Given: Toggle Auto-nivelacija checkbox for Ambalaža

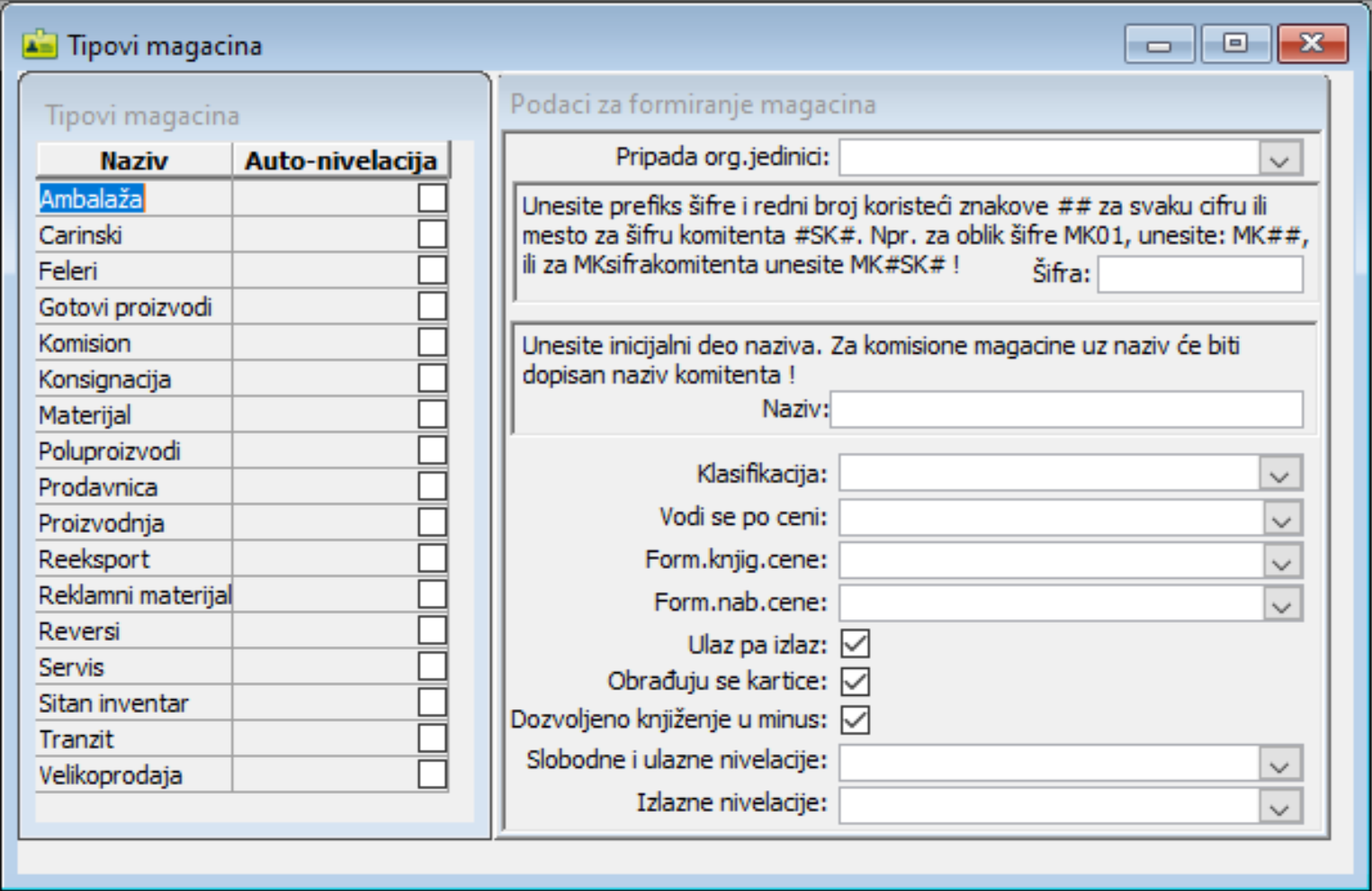Looking at the screenshot, I should [432, 198].
